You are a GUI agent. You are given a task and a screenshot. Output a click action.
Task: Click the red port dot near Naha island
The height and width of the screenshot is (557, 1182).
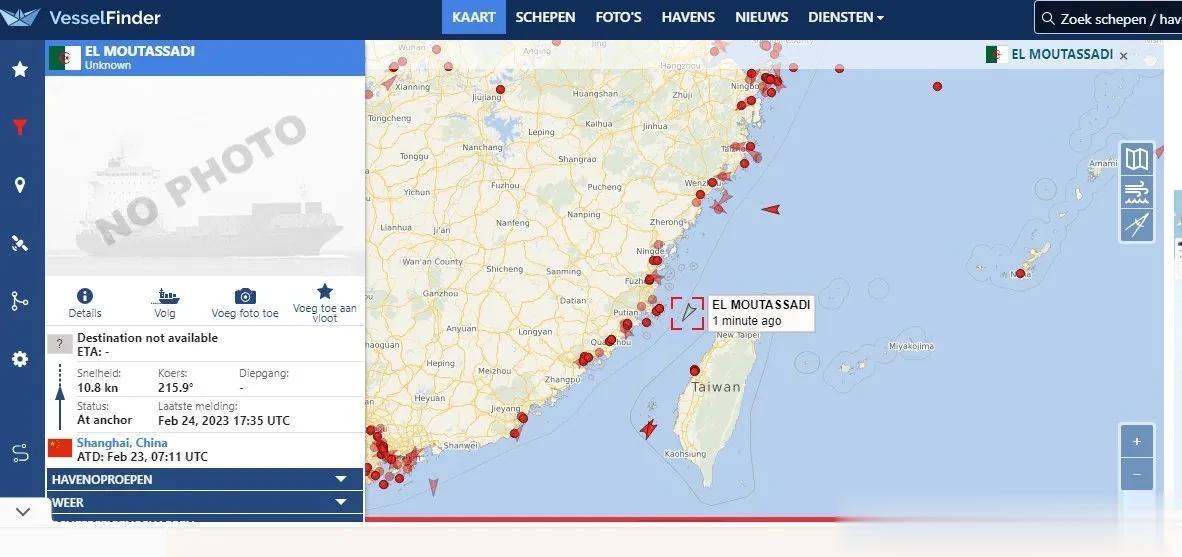point(1020,274)
